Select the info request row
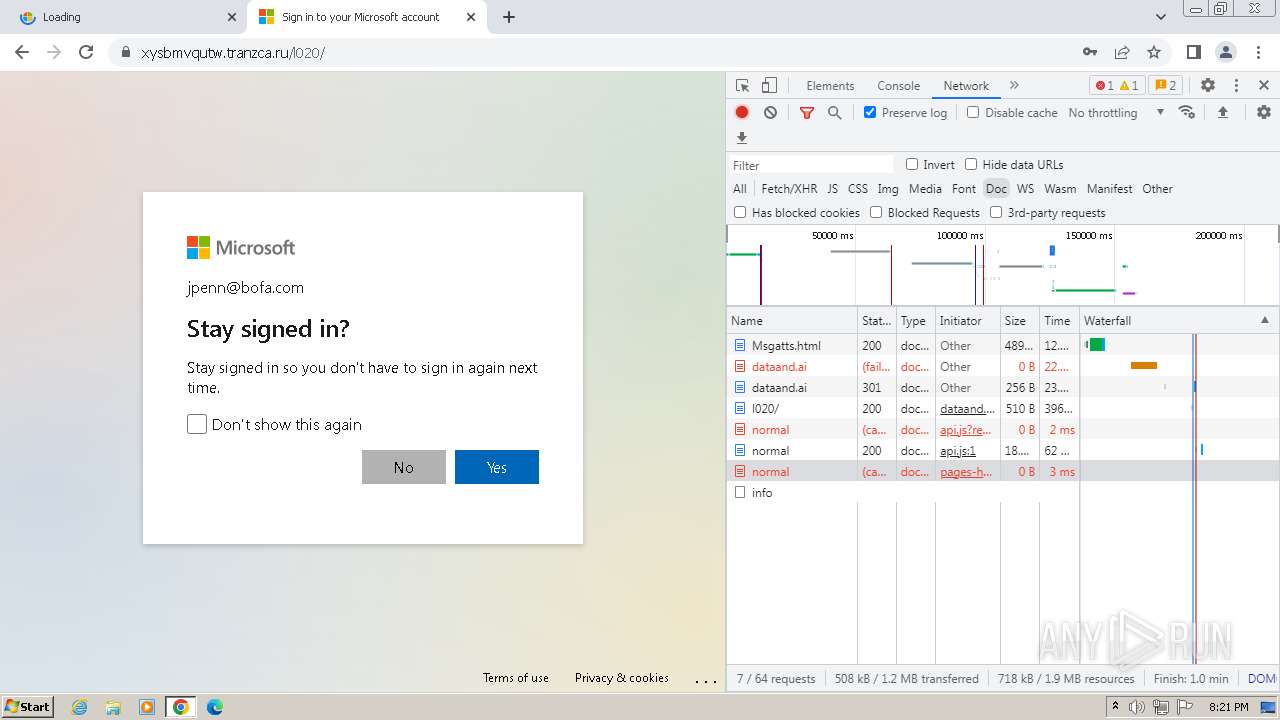 (x=1003, y=493)
